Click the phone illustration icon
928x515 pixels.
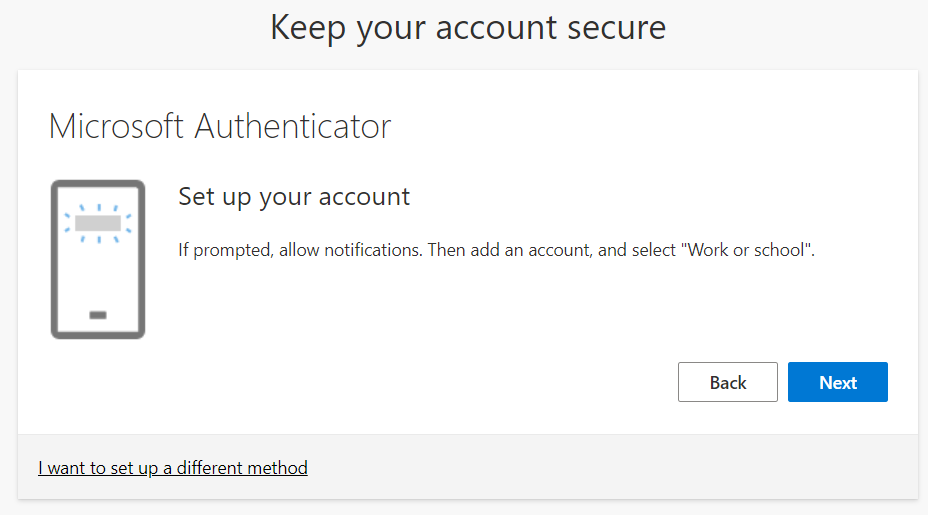click(98, 259)
